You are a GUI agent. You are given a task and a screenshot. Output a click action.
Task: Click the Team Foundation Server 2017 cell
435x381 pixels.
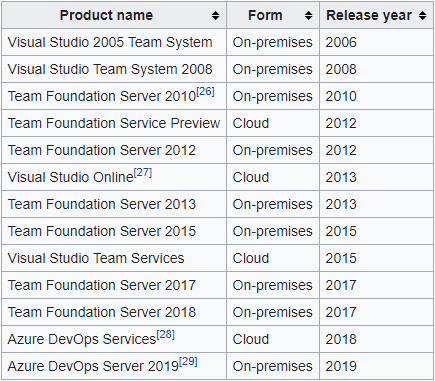pos(114,285)
